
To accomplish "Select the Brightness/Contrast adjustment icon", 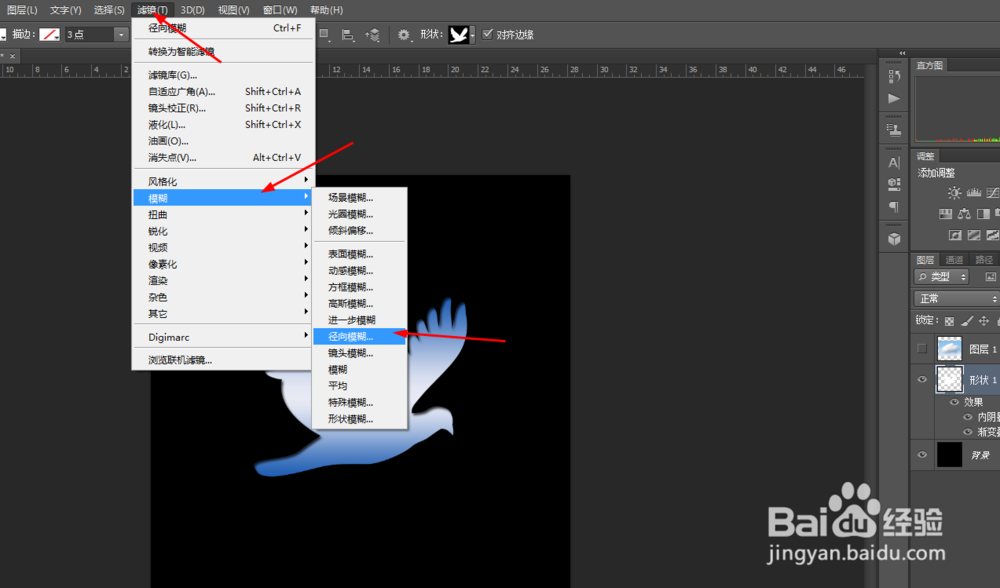I will click(x=954, y=190).
